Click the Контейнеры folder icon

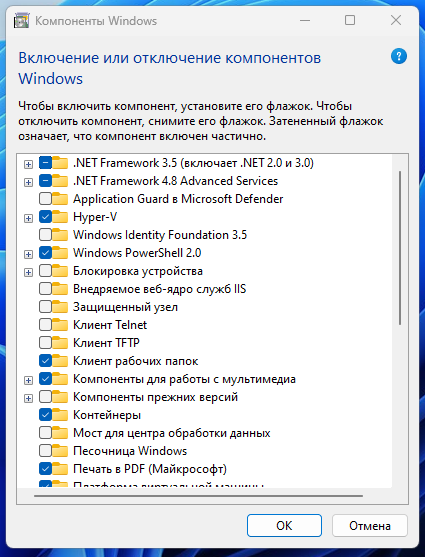(60, 415)
